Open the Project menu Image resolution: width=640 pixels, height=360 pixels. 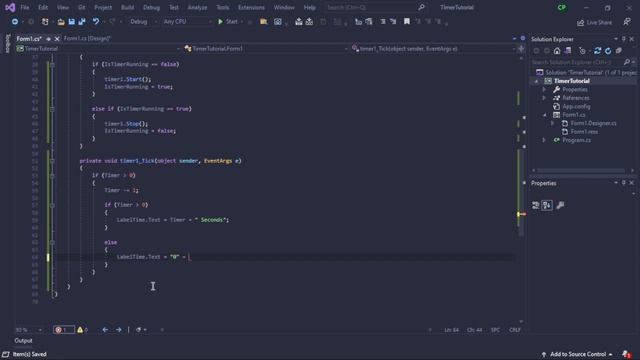[x=103, y=7]
